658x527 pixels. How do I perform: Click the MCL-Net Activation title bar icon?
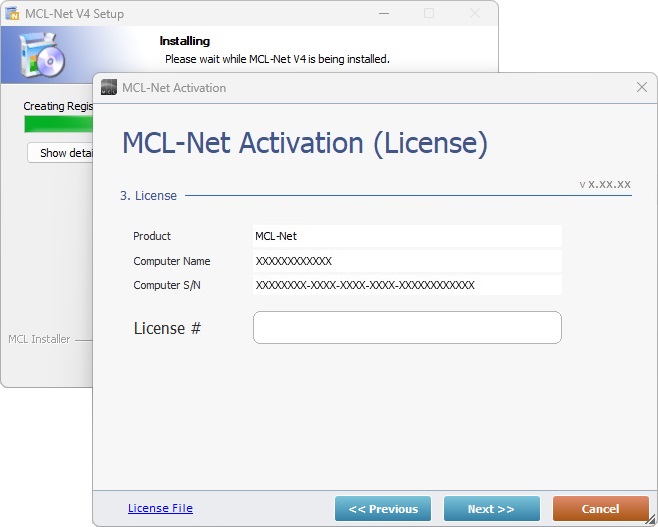pos(109,87)
